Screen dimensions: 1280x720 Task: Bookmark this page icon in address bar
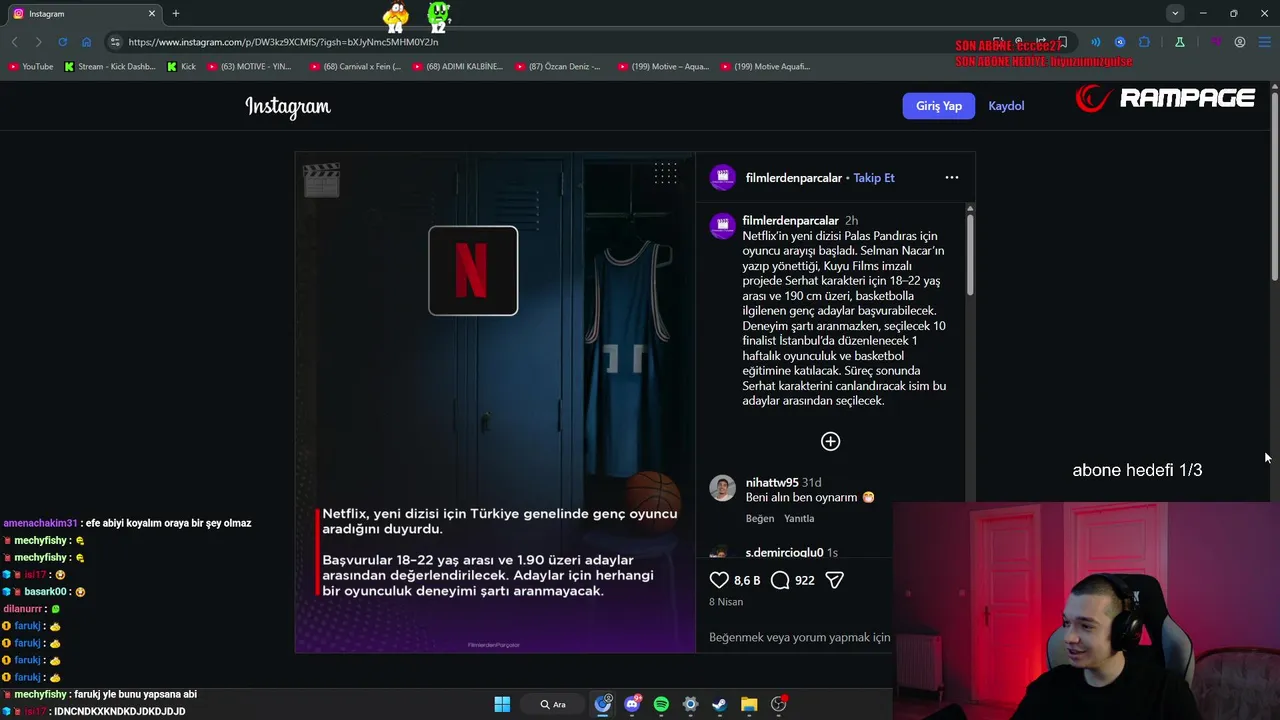(x=1063, y=42)
